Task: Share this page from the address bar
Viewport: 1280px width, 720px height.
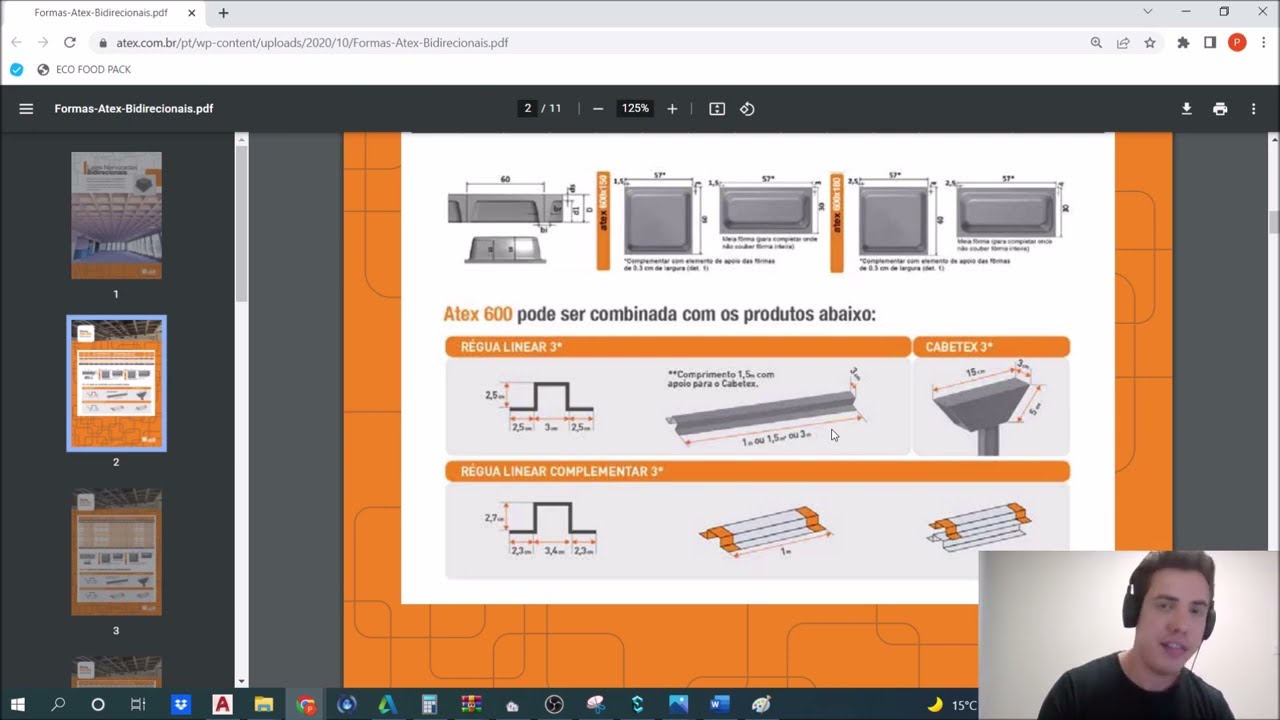Action: pos(1123,43)
